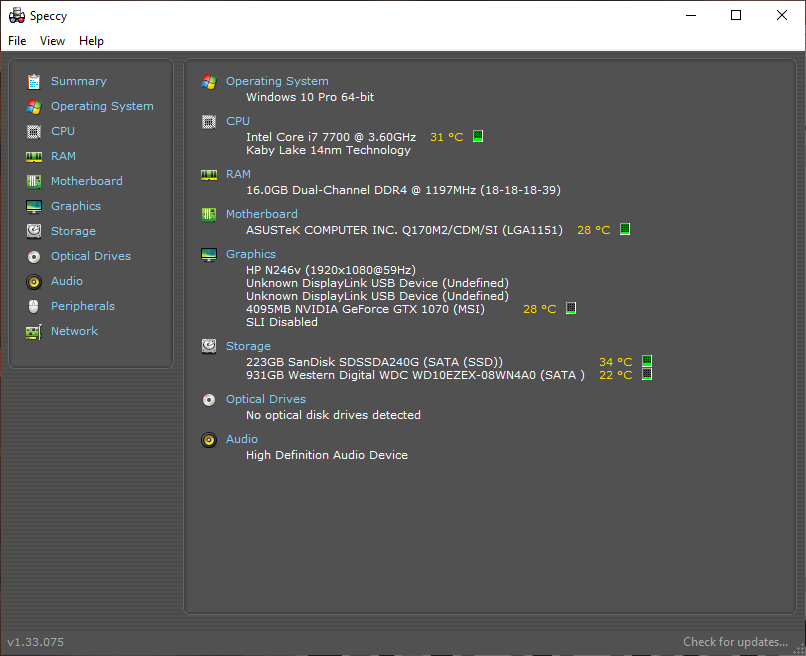806x656 pixels.
Task: Click the Graphics heading link in summary
Action: point(250,254)
